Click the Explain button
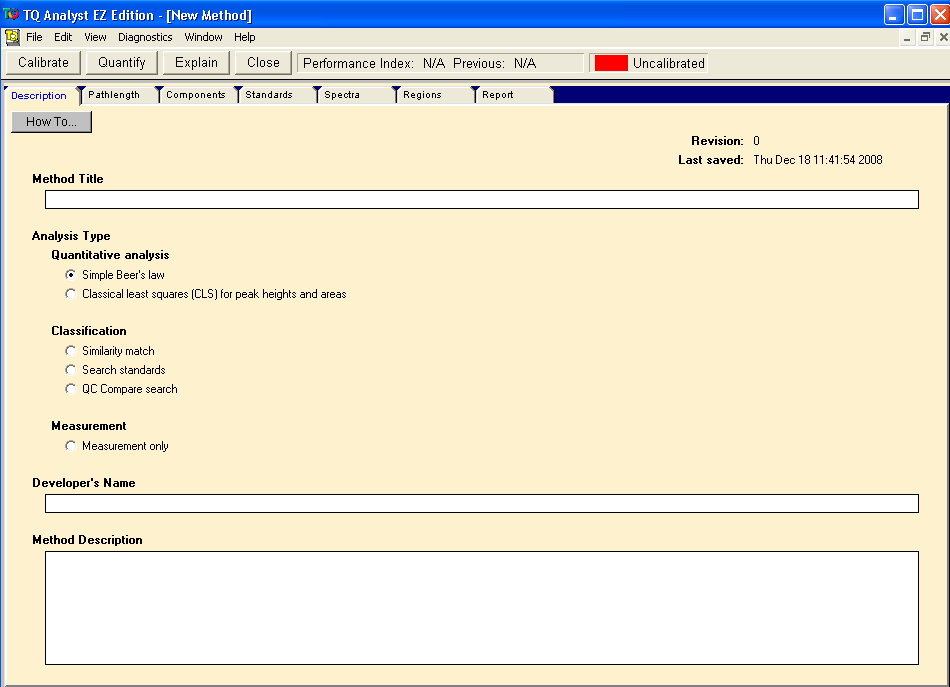This screenshot has height=687, width=950. (196, 62)
